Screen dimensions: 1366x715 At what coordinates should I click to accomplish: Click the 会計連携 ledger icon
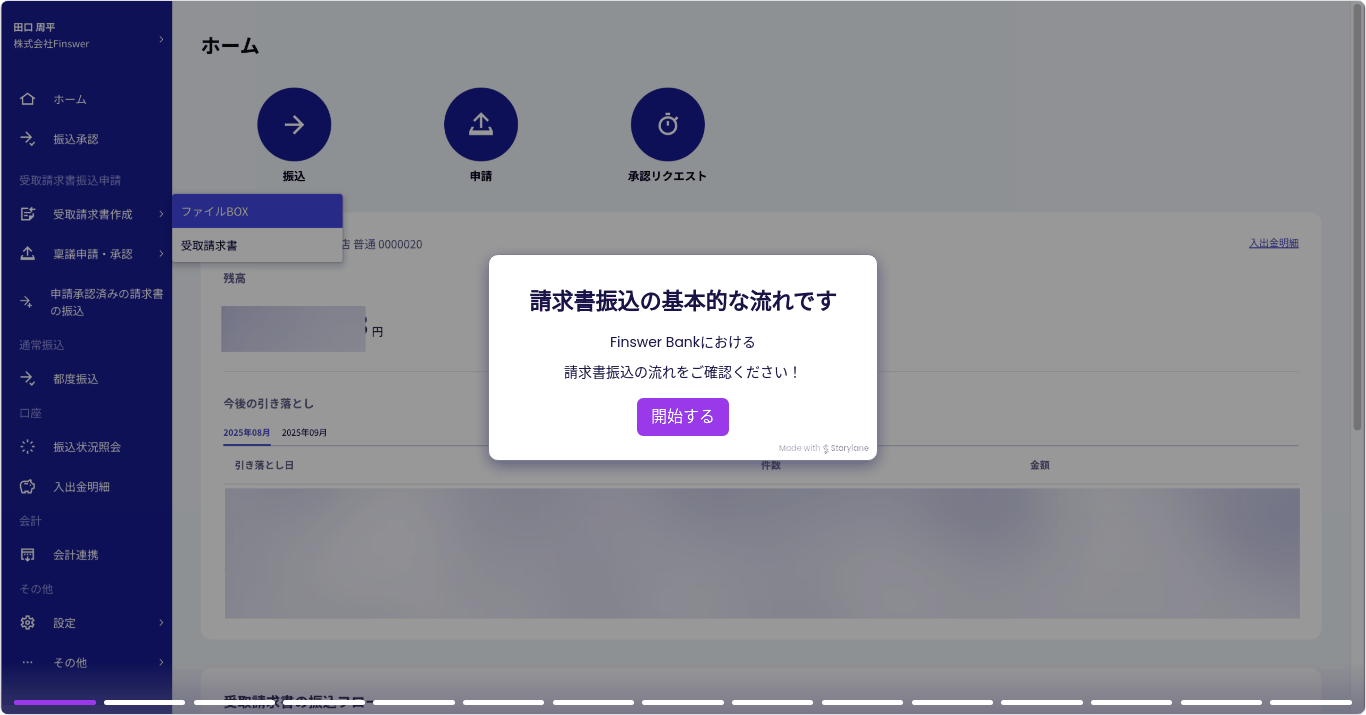pyautogui.click(x=28, y=555)
